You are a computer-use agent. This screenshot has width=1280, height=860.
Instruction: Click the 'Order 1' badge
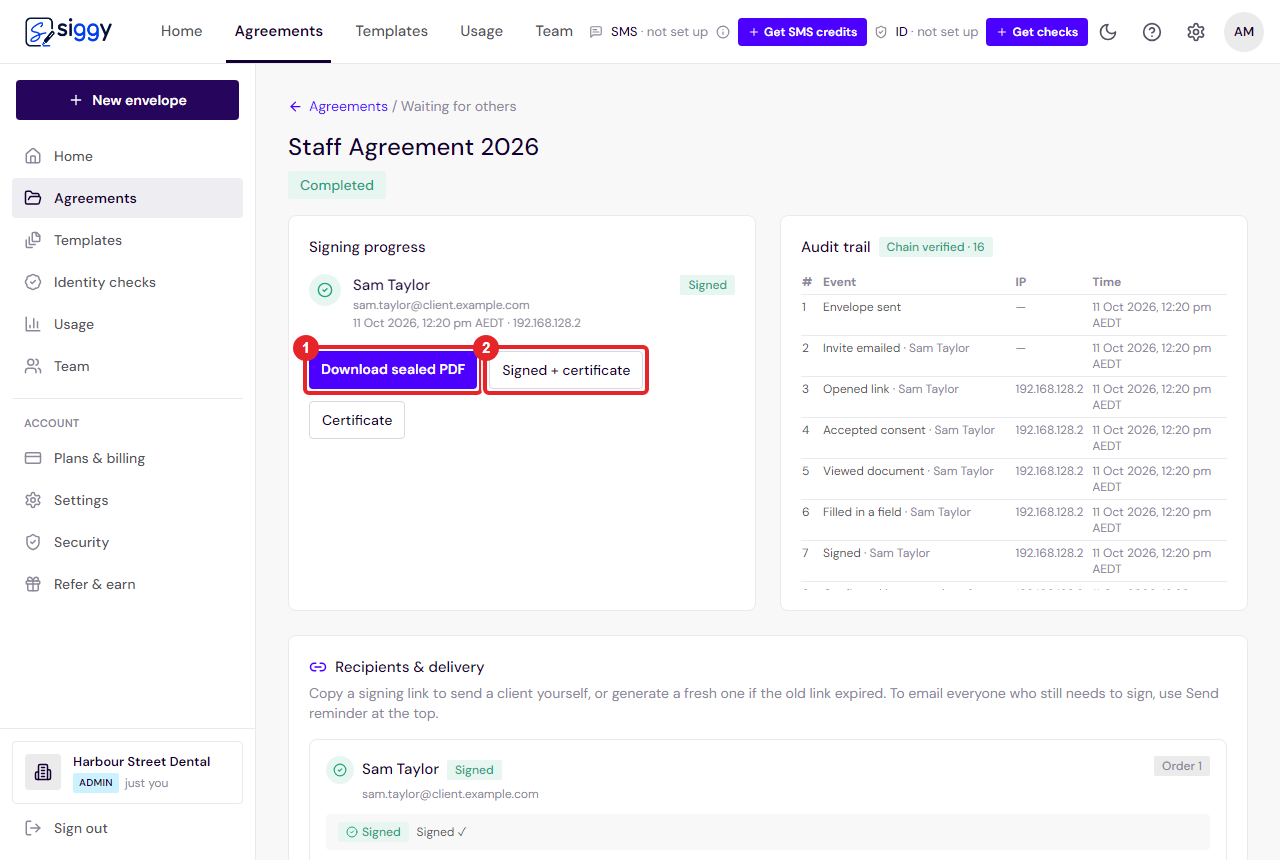click(x=1182, y=766)
